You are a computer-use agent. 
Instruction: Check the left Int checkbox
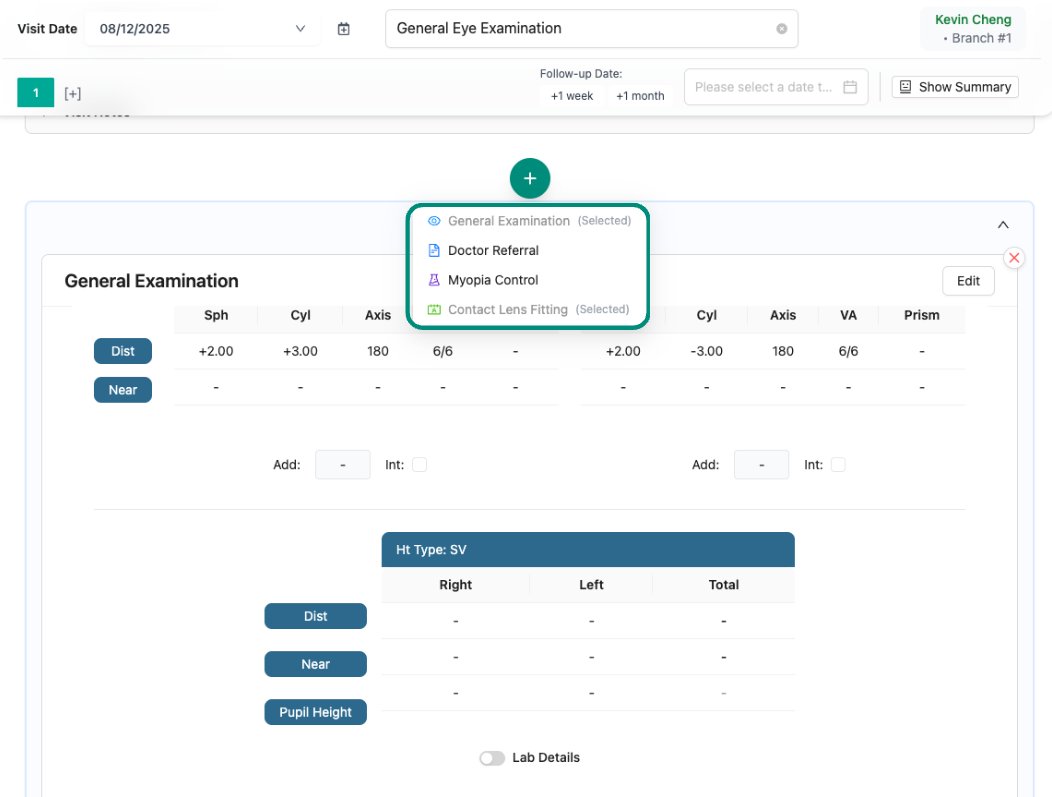419,465
